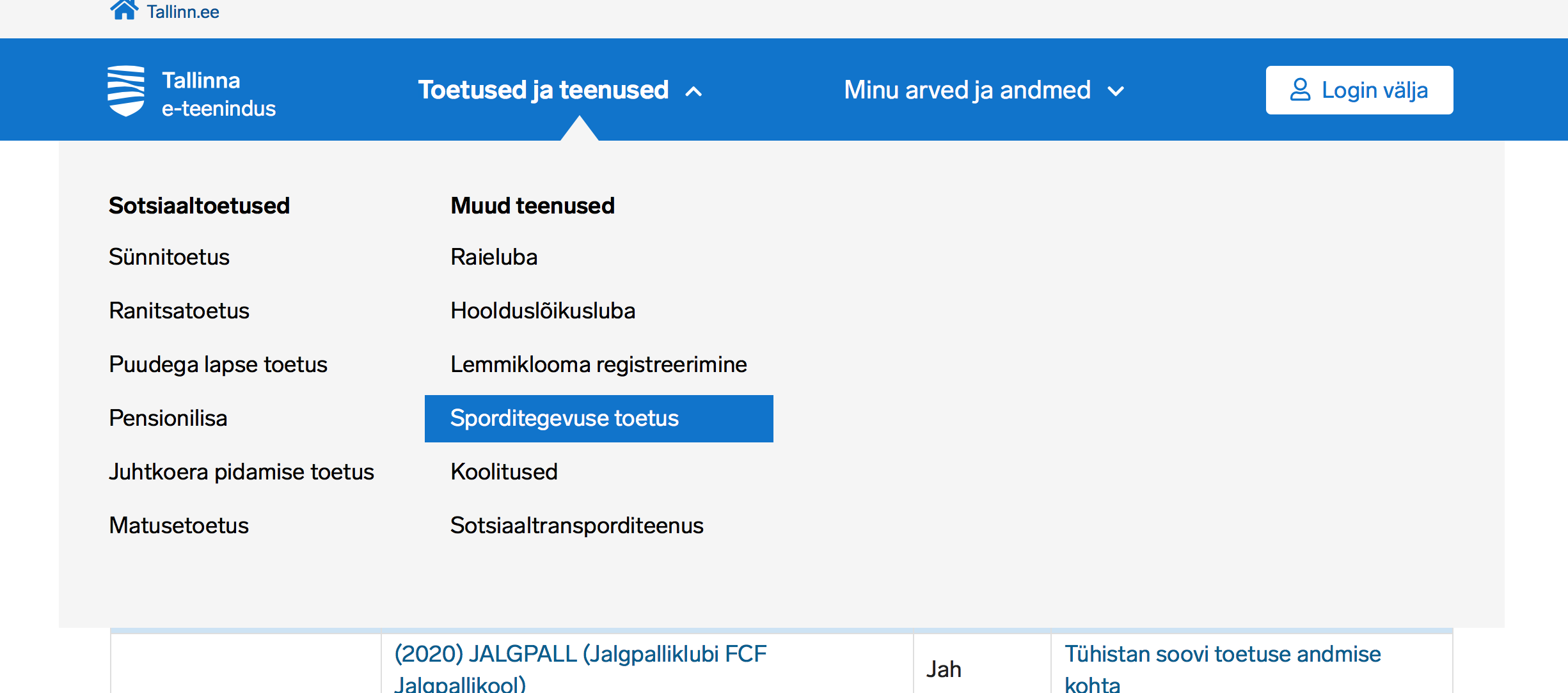The width and height of the screenshot is (1568, 693).
Task: Click the Tallinn.ee link
Action: pos(183,12)
